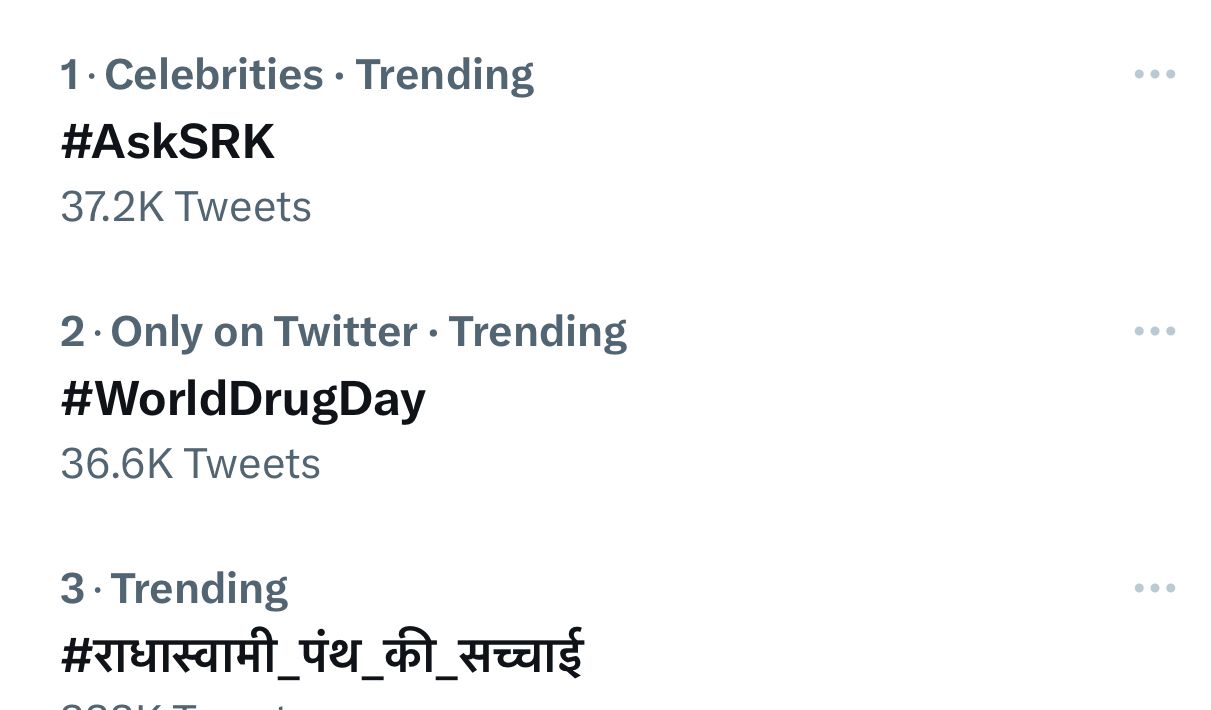The width and height of the screenshot is (1211, 710).
Task: Select the "Only on Twitter" label
Action: [x=264, y=332]
